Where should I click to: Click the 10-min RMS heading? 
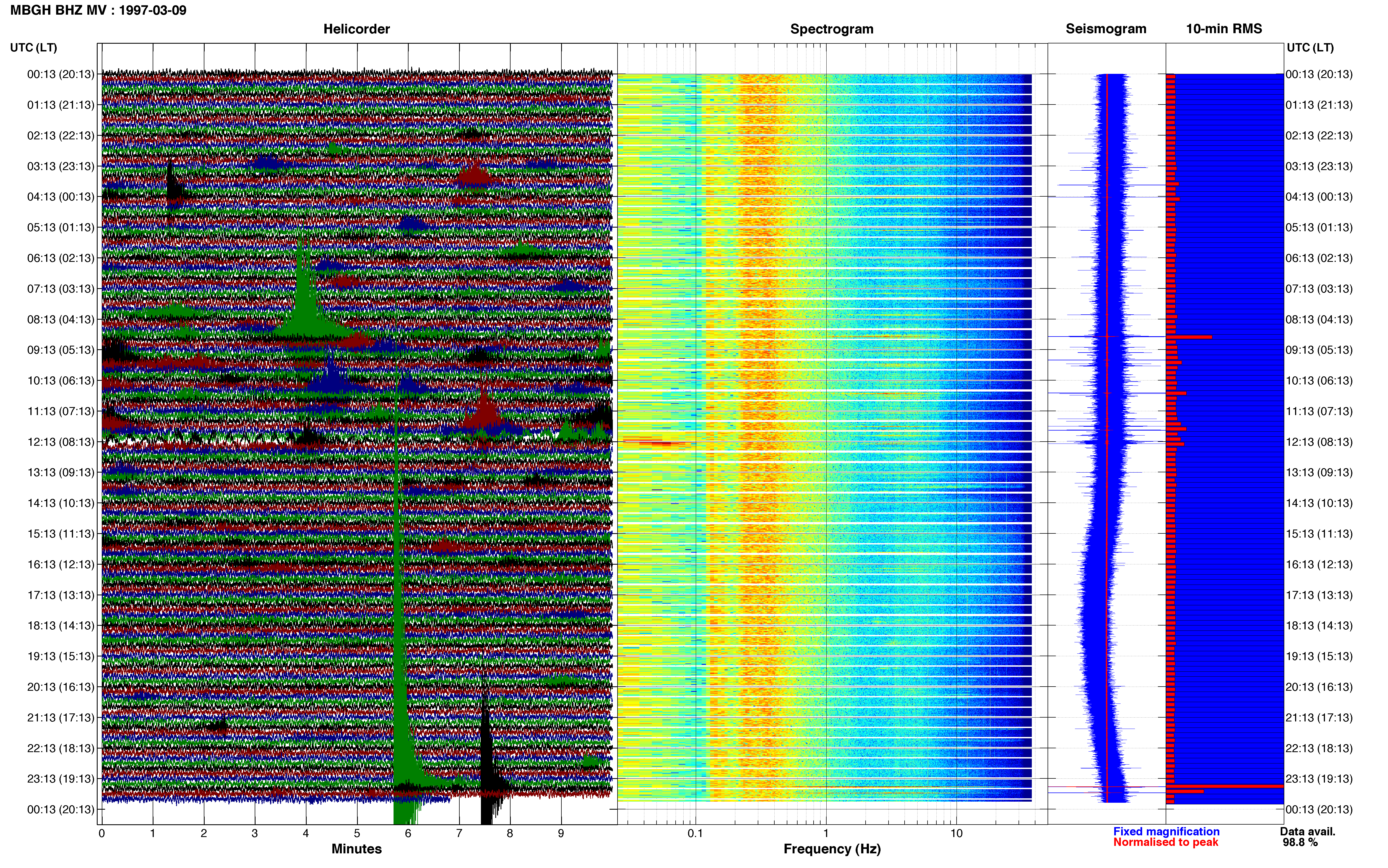point(1224,29)
